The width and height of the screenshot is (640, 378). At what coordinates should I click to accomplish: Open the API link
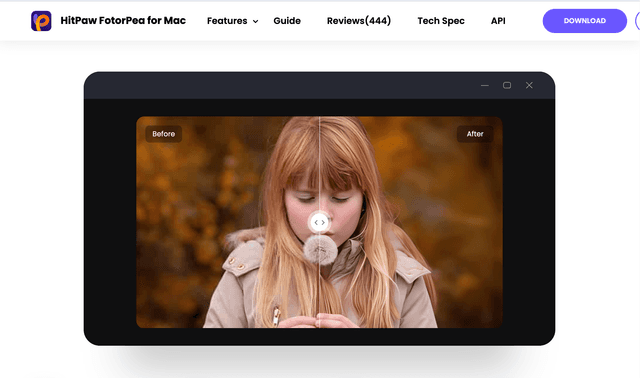click(x=498, y=21)
